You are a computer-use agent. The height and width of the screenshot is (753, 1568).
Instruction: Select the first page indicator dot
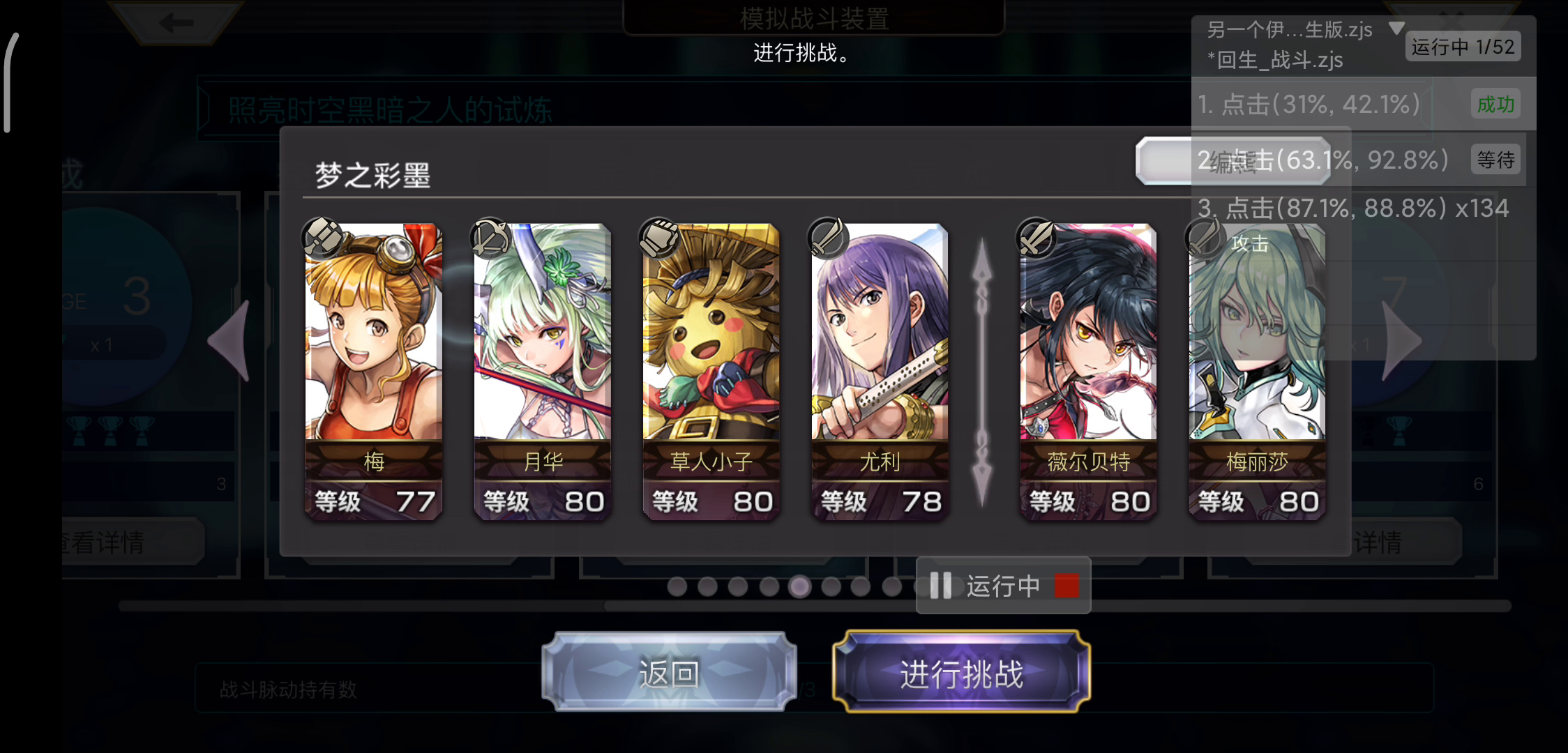pos(677,586)
